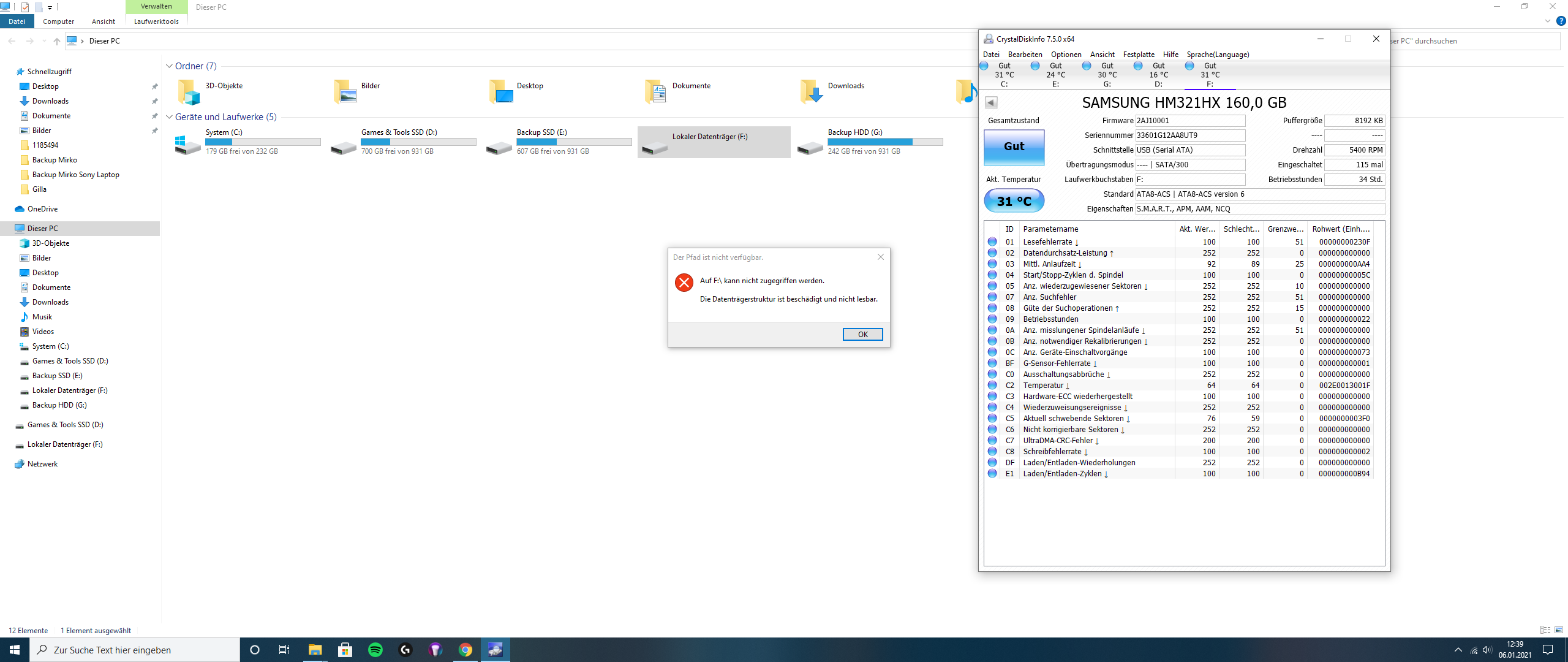This screenshot has height=662, width=1568.
Task: Open Google Chrome from the taskbar
Action: (466, 650)
